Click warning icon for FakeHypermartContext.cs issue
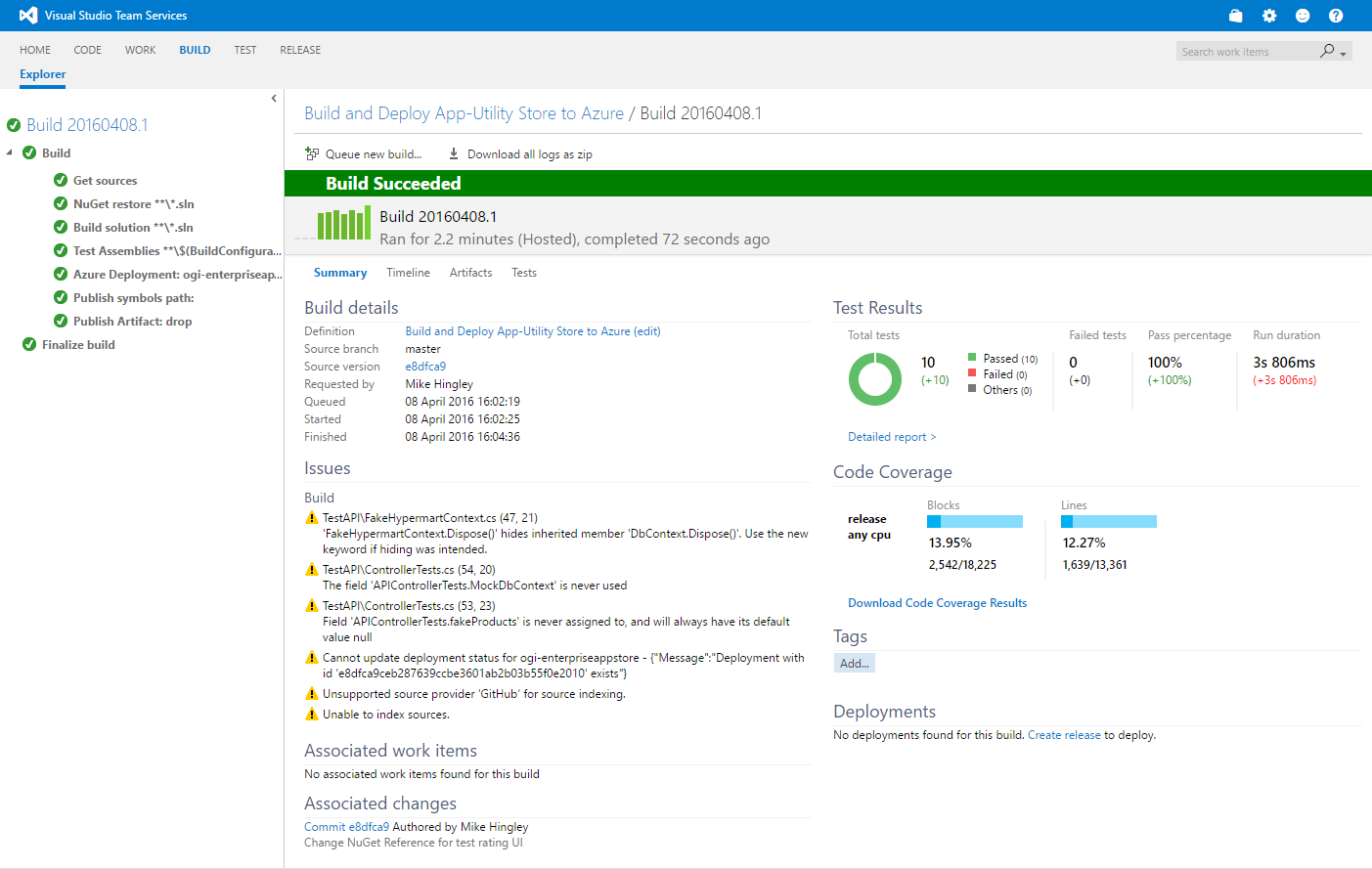 312,518
